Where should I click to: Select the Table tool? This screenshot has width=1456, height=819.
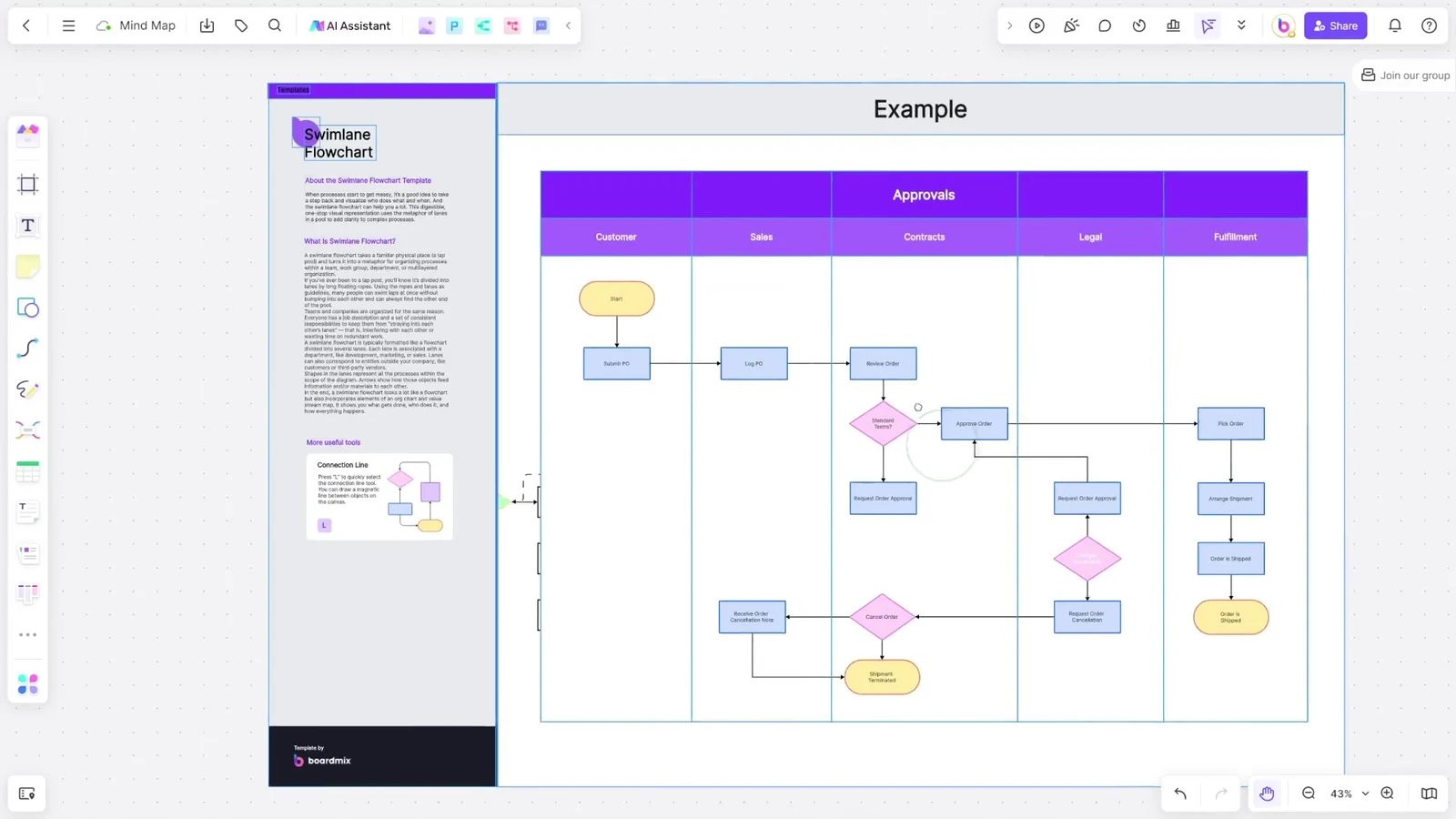(x=28, y=471)
